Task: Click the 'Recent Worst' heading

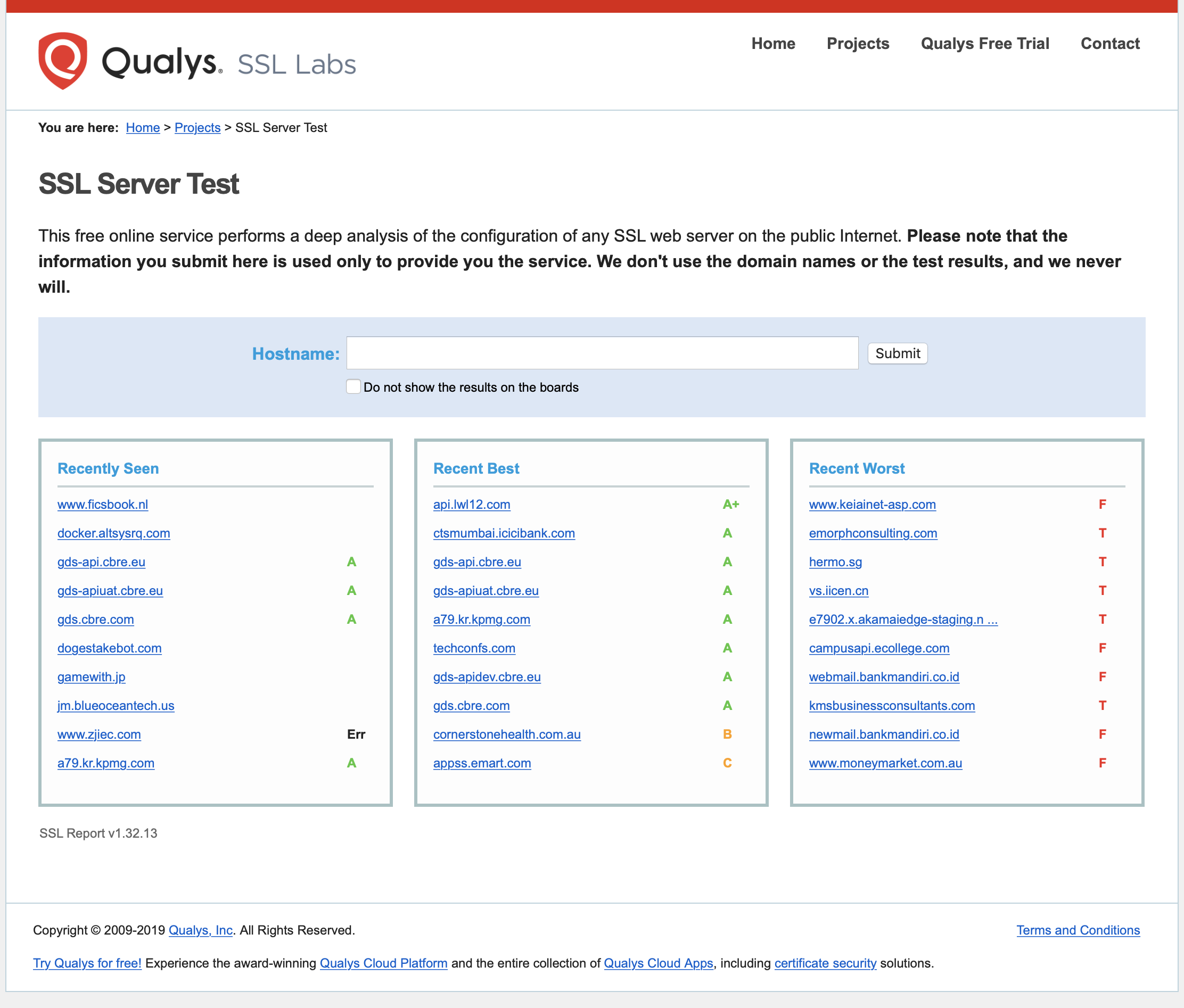Action: (857, 468)
